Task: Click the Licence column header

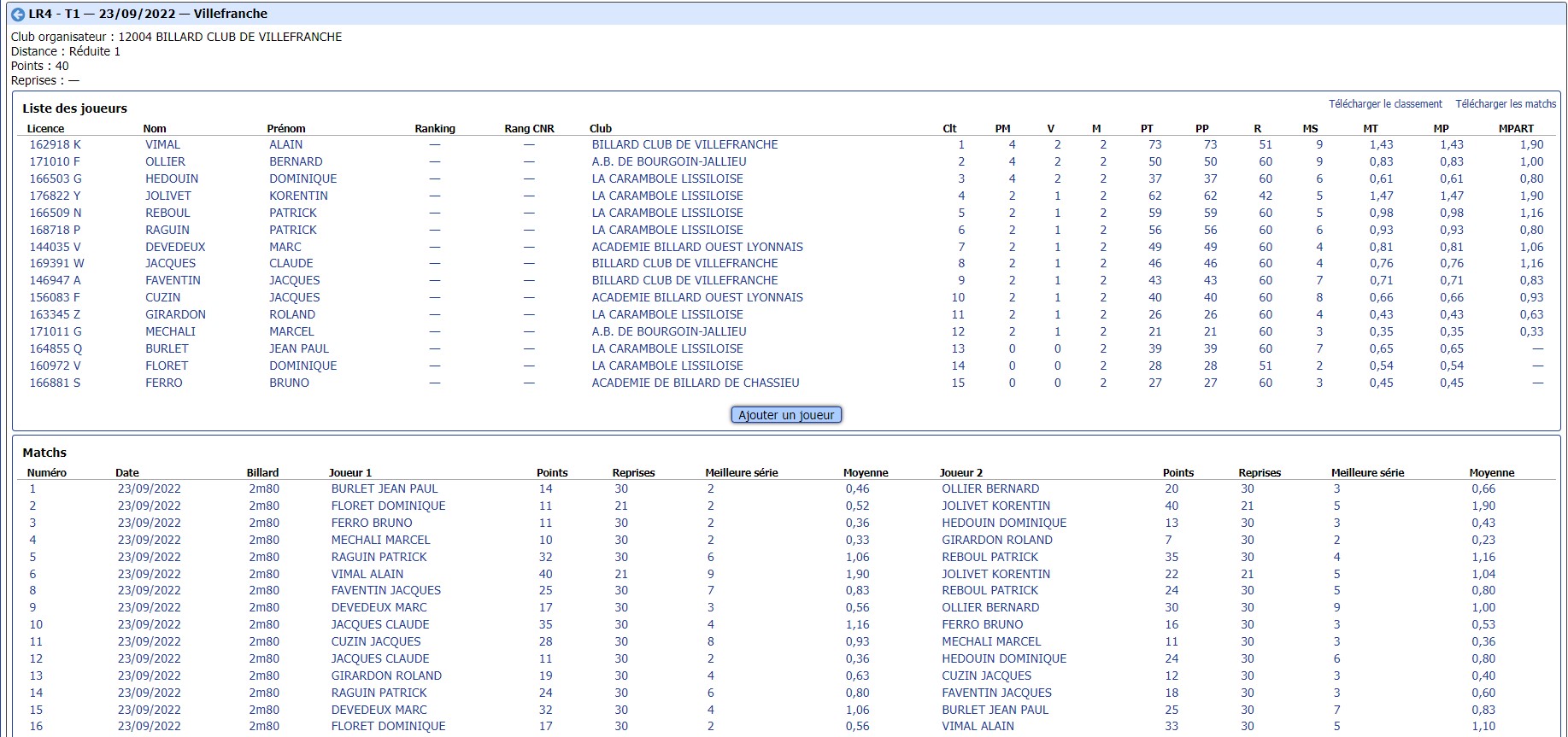Action: tap(45, 129)
